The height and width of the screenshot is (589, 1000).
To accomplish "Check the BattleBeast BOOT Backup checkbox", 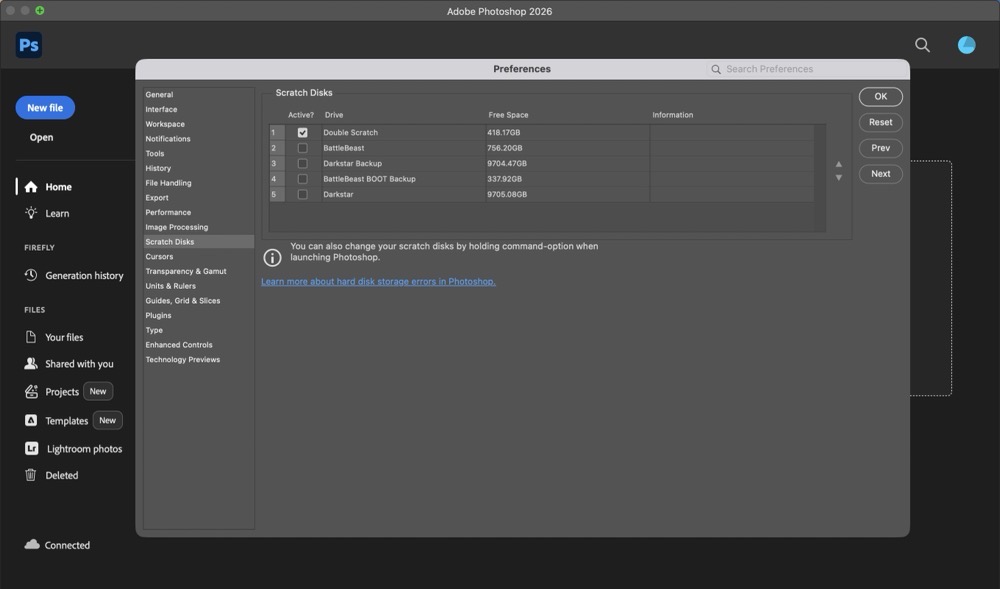I will [302, 179].
